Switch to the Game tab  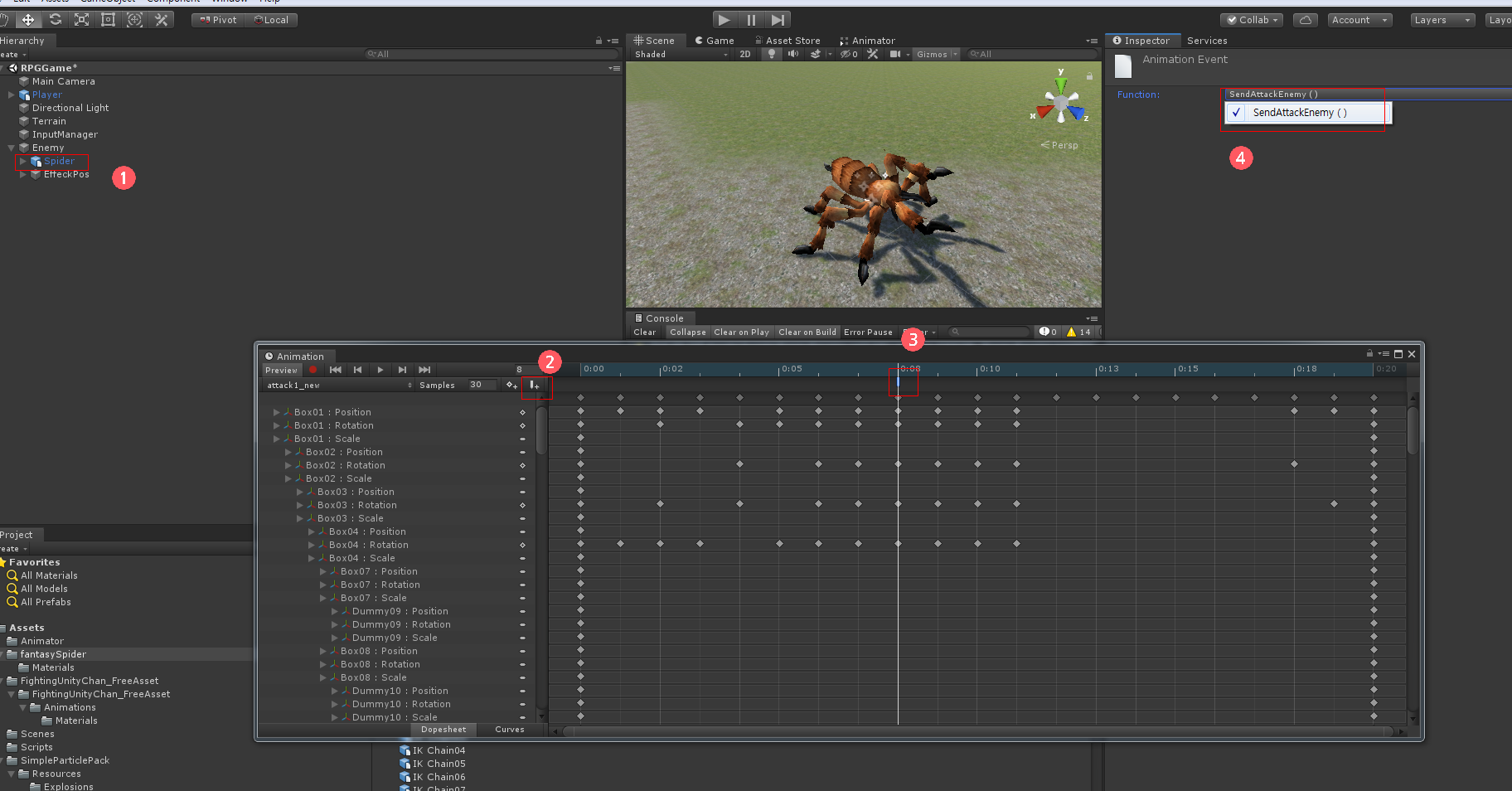click(x=715, y=41)
